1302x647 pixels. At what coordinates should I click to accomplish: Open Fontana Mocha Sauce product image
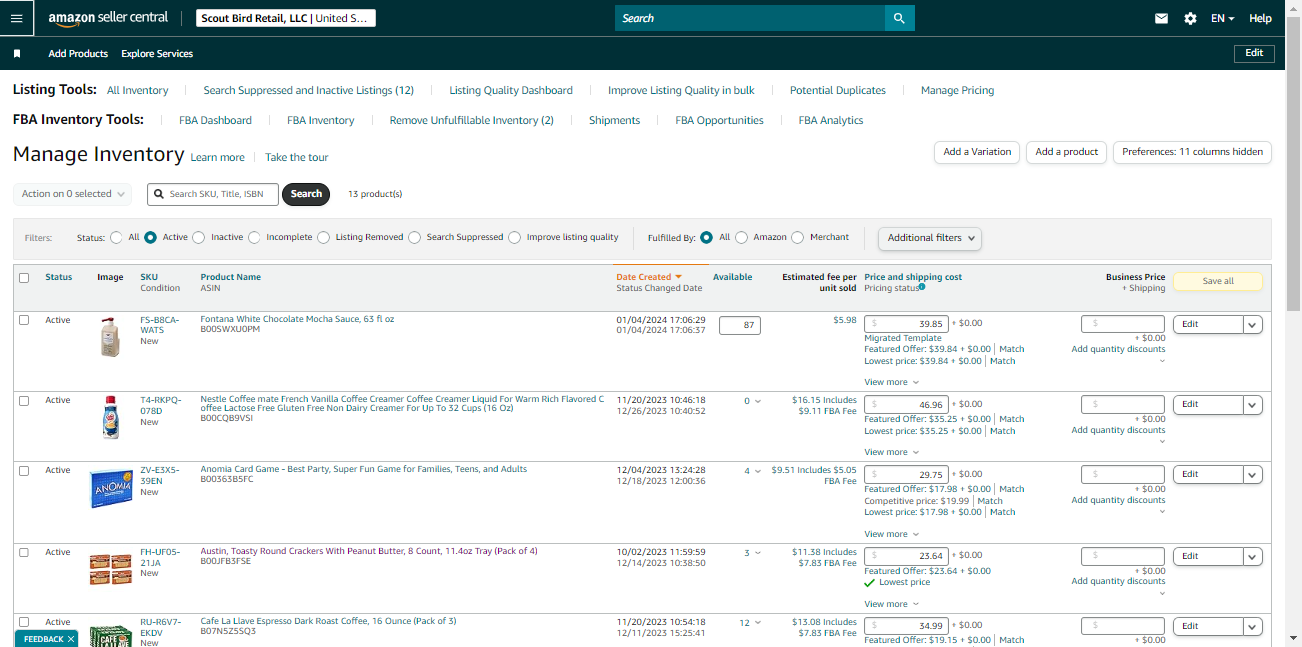(111, 337)
